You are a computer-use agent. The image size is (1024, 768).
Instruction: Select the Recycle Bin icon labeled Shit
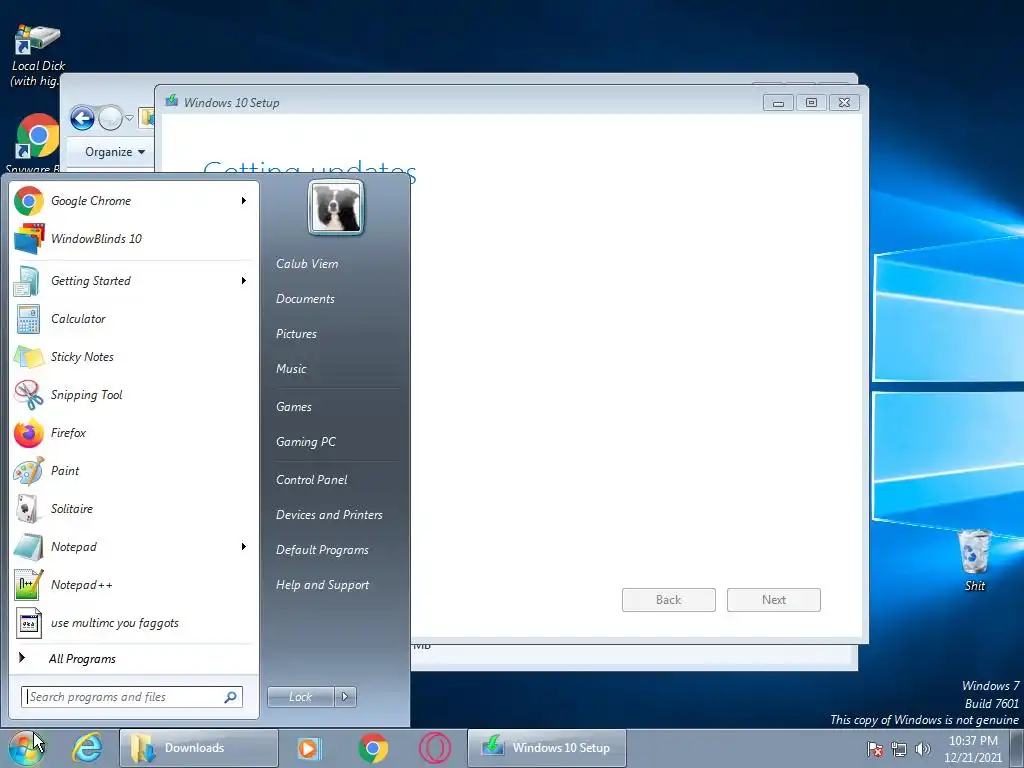(x=974, y=560)
